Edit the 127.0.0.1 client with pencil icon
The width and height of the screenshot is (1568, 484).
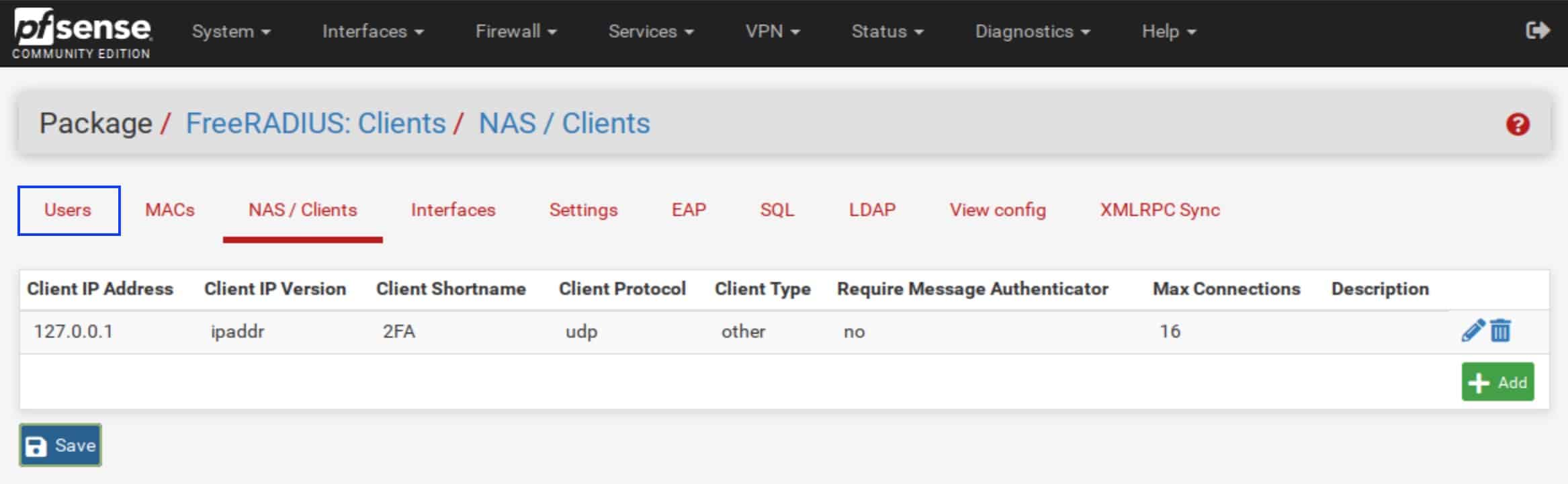click(1473, 331)
